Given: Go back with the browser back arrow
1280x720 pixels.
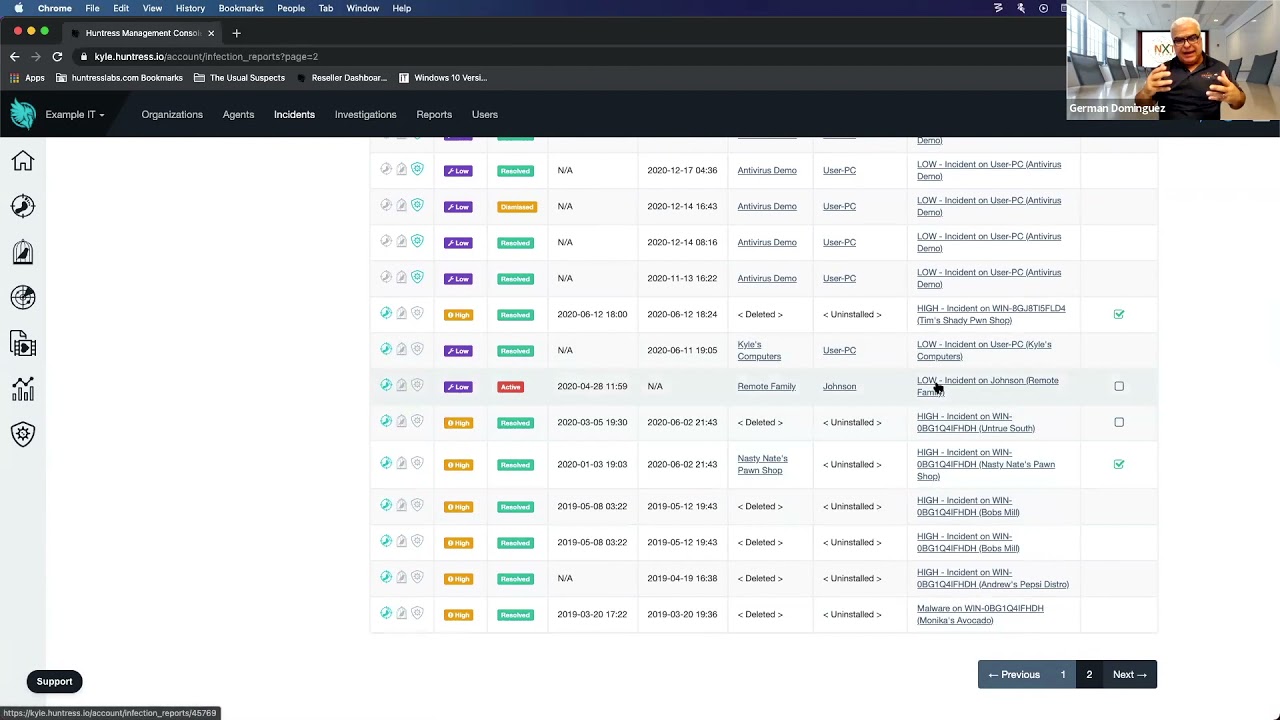Looking at the screenshot, I should (15, 57).
